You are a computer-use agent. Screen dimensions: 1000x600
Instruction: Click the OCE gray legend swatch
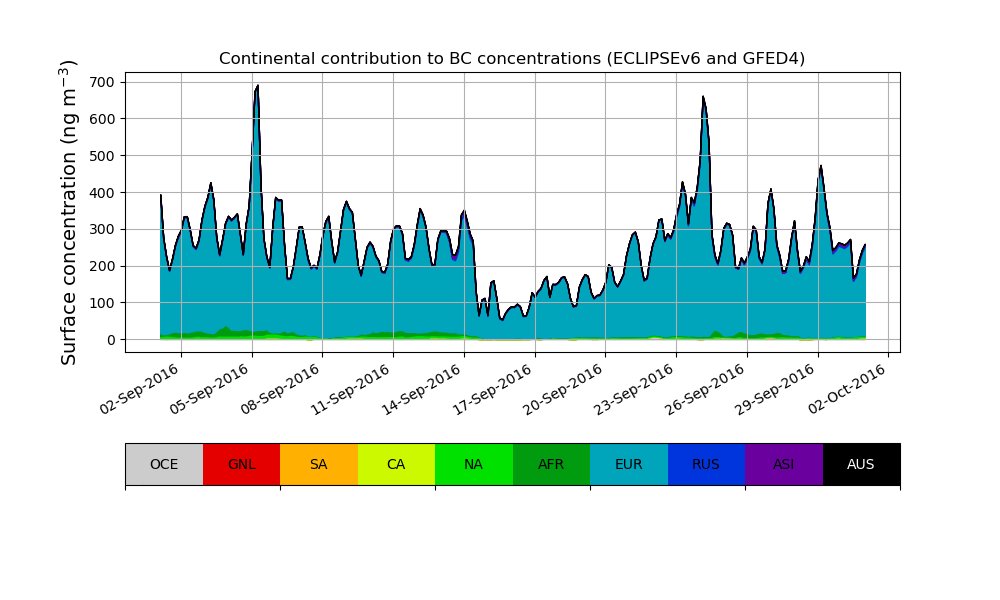(x=165, y=464)
